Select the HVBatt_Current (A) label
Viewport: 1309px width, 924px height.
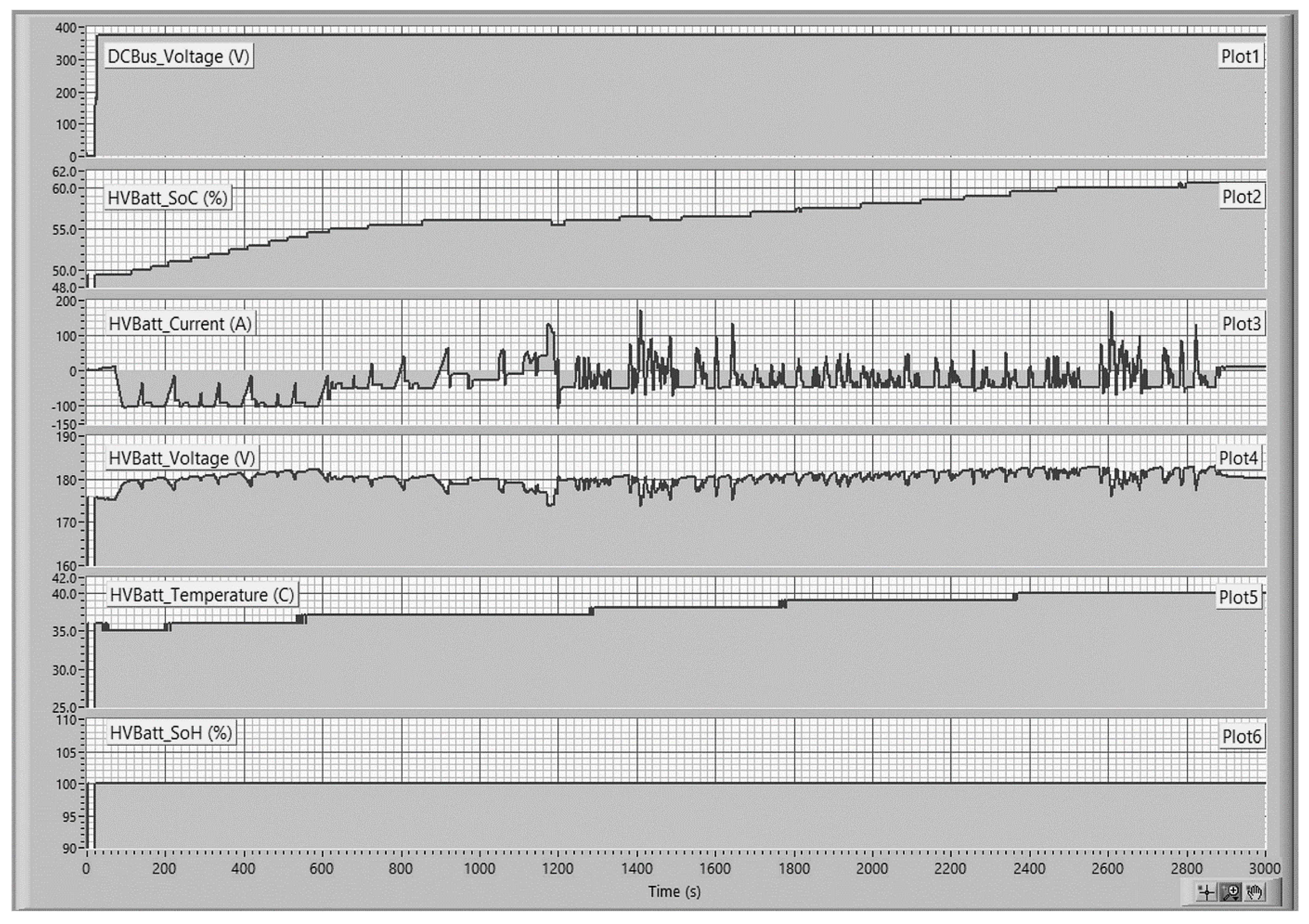pos(180,324)
